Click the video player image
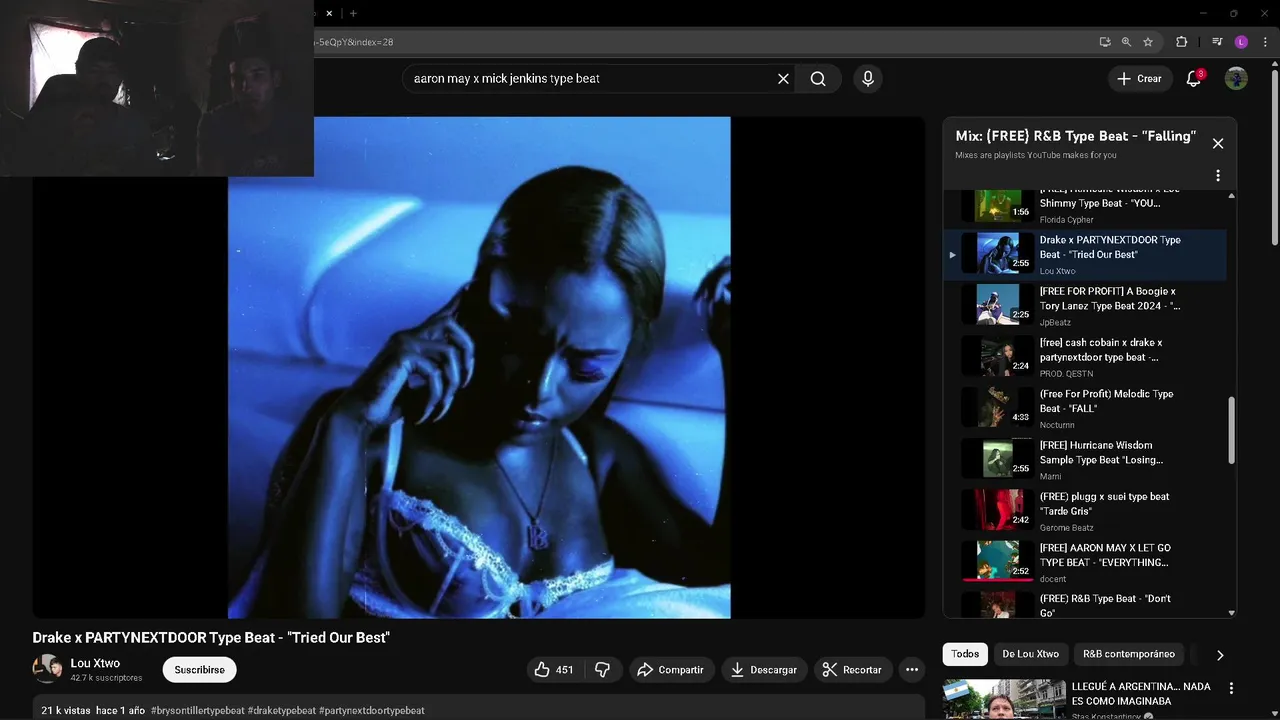The width and height of the screenshot is (1280, 720). point(479,367)
